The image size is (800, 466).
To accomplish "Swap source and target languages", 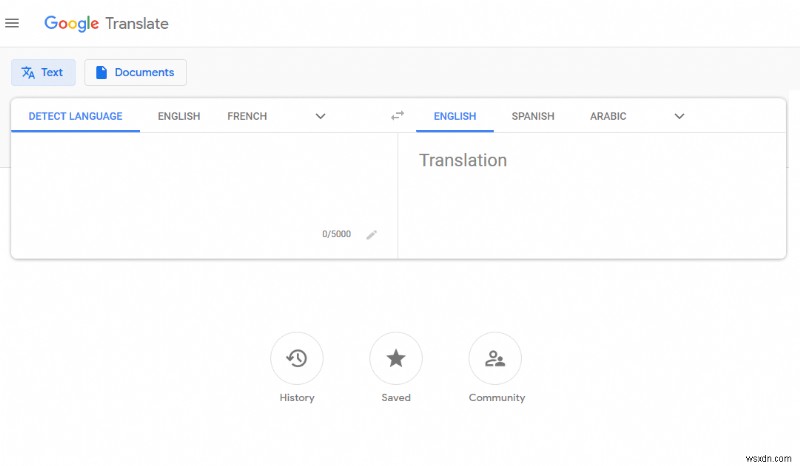I will (397, 116).
